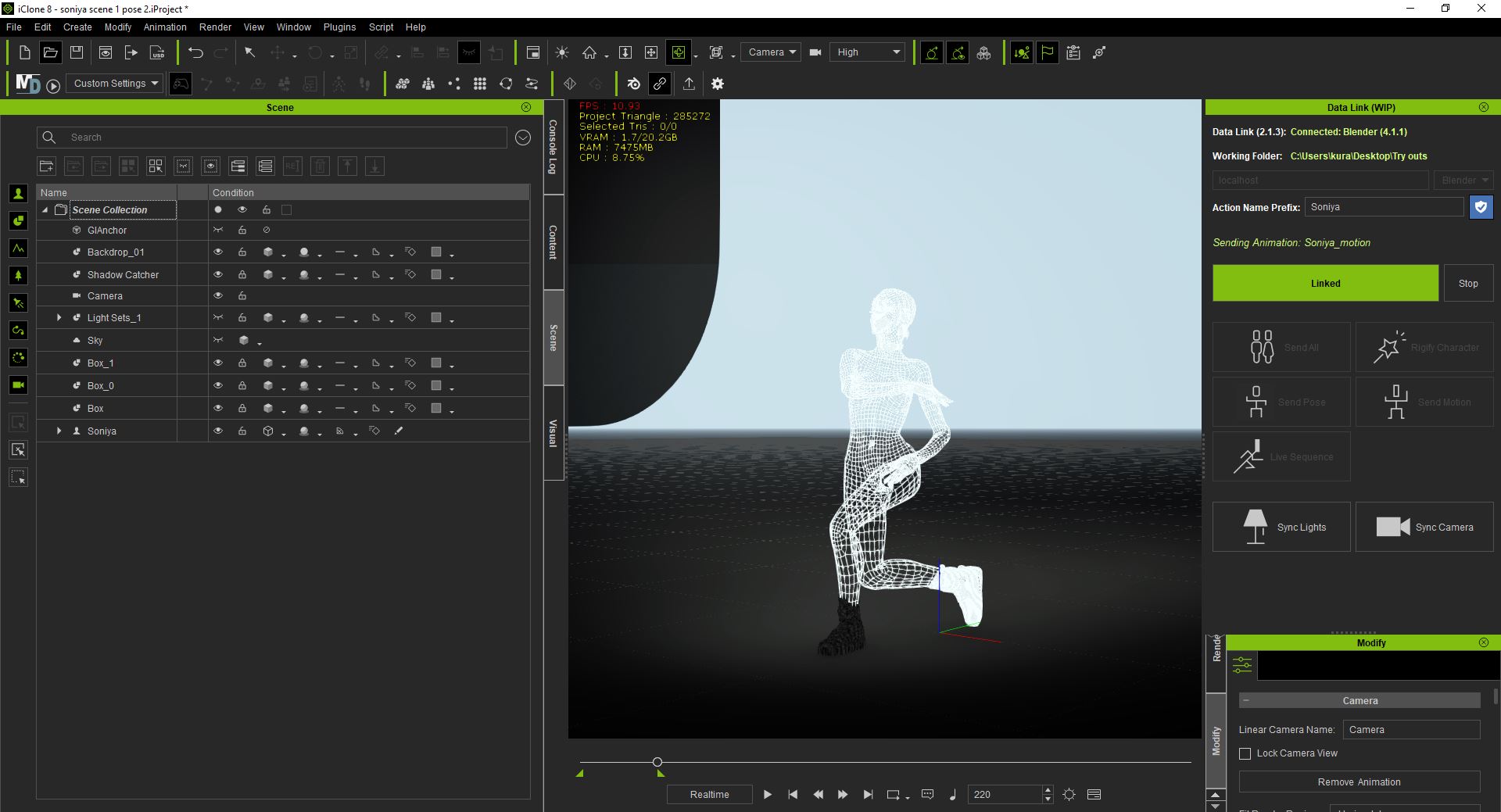
Task: Click the Sync Camera icon
Action: (x=1393, y=527)
